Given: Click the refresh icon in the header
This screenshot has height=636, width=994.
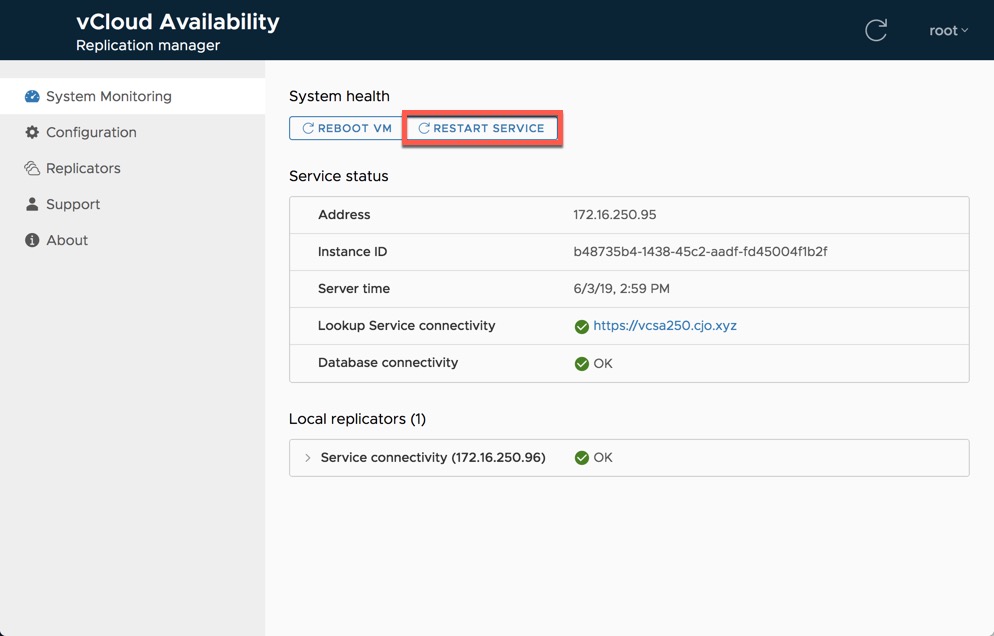Looking at the screenshot, I should click(x=876, y=30).
